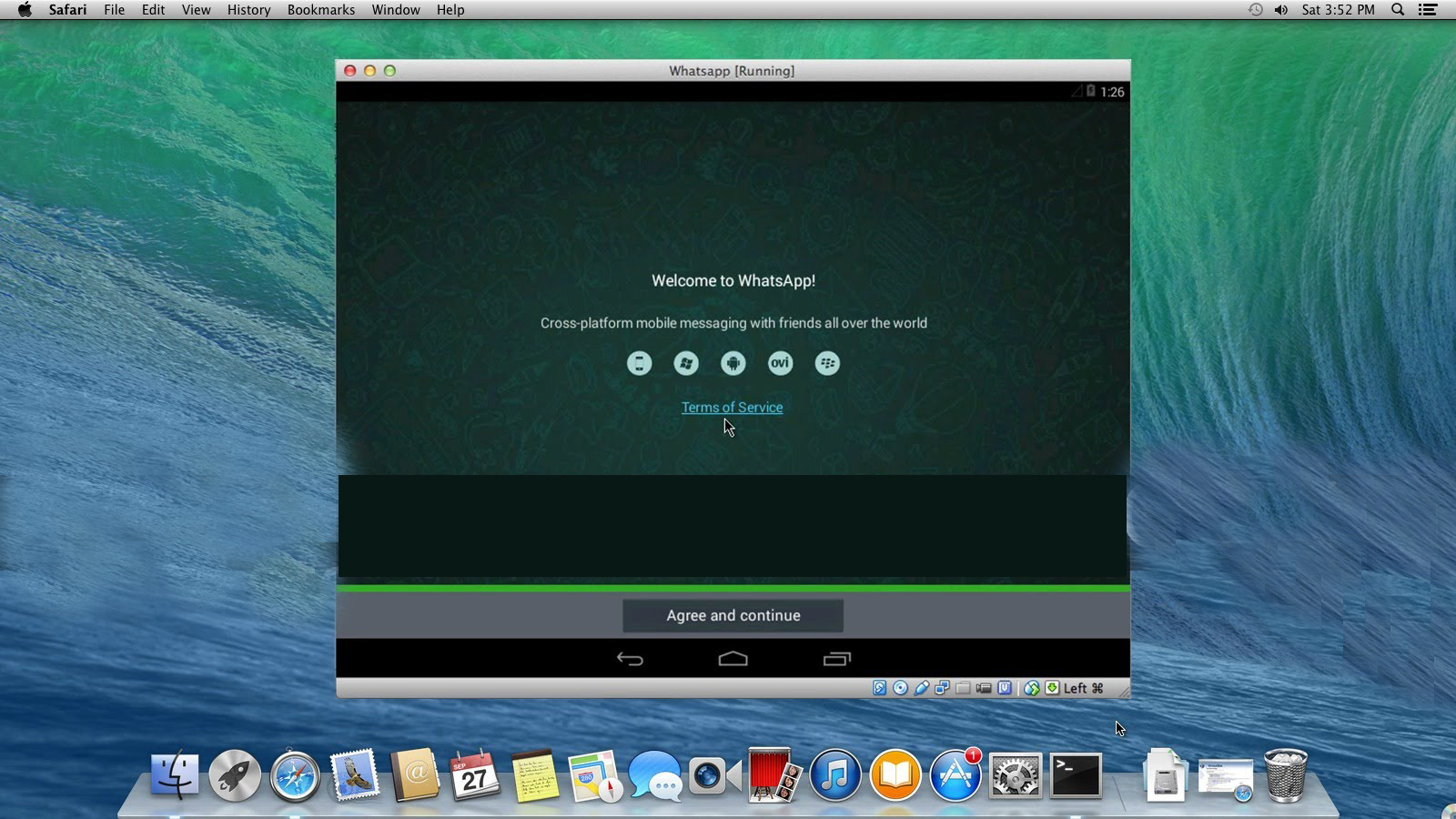Open Finder from the dock
The width and height of the screenshot is (1456, 819).
coord(174,775)
